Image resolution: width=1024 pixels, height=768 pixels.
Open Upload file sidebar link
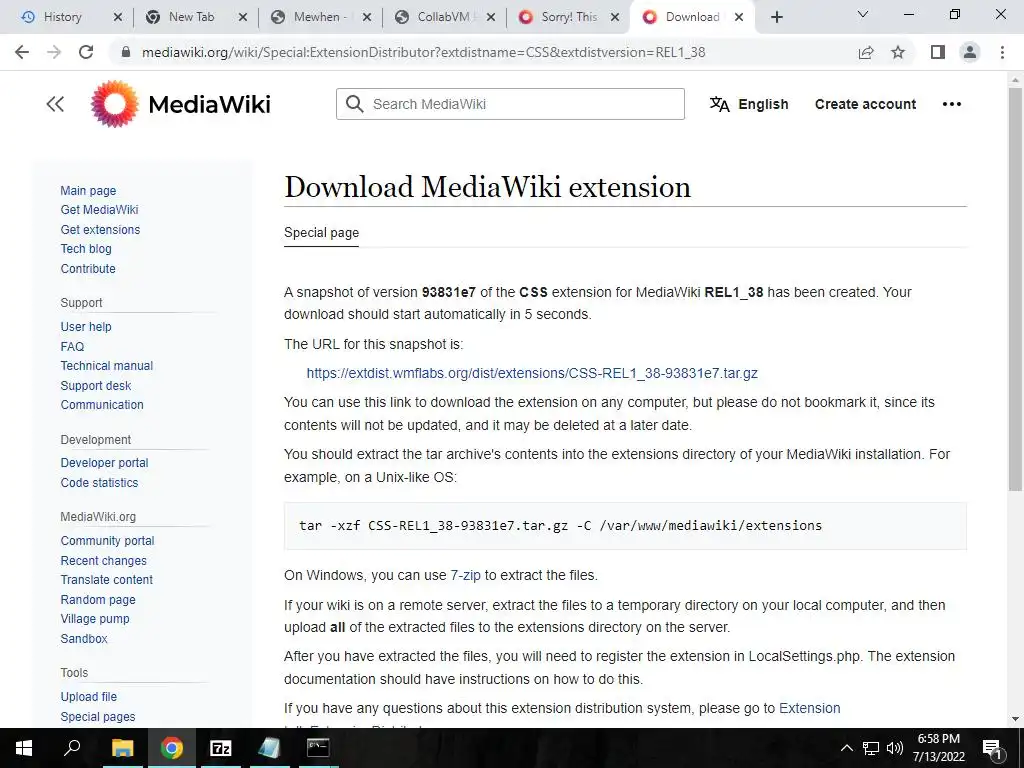[x=88, y=697]
